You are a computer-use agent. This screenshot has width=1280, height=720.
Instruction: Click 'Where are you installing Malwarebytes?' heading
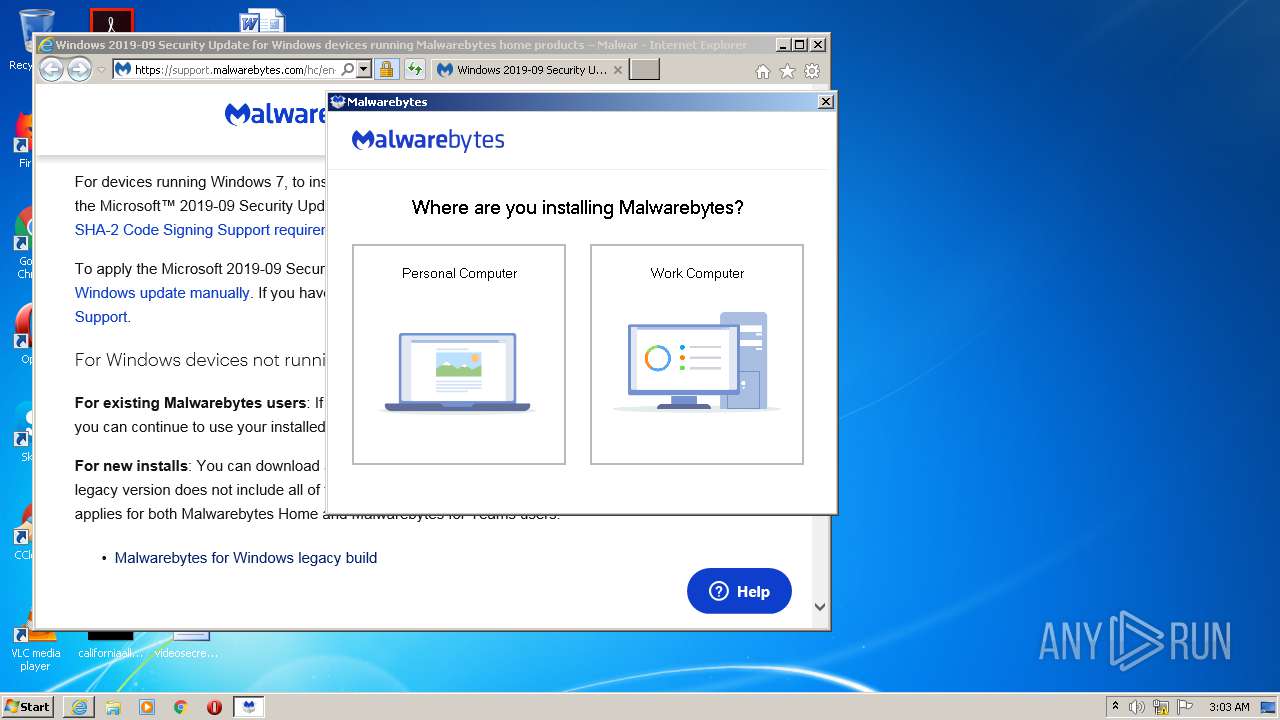click(578, 208)
